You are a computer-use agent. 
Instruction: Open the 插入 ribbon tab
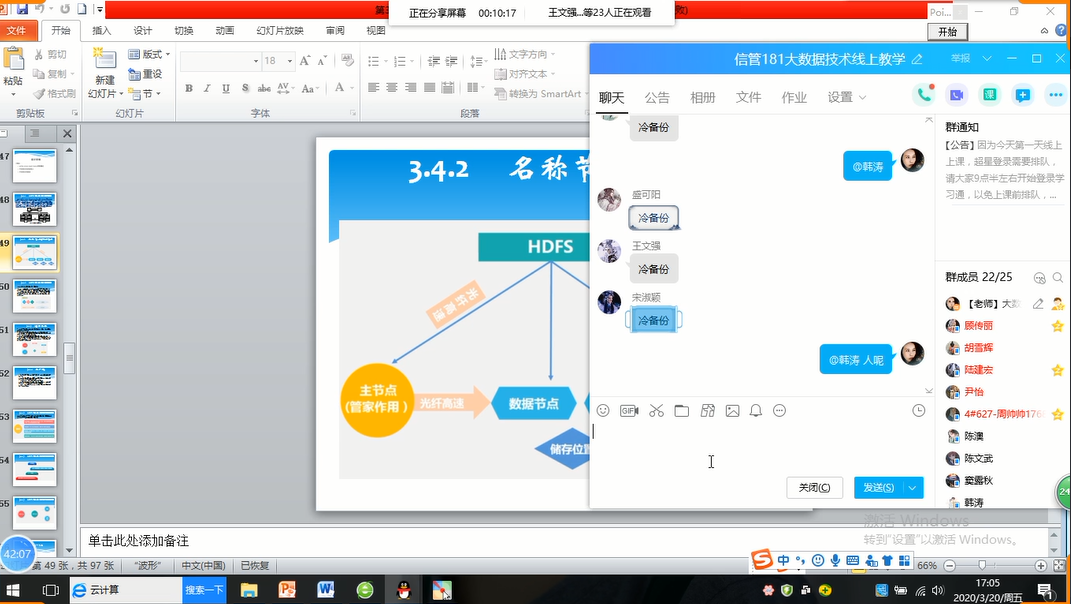click(102, 31)
